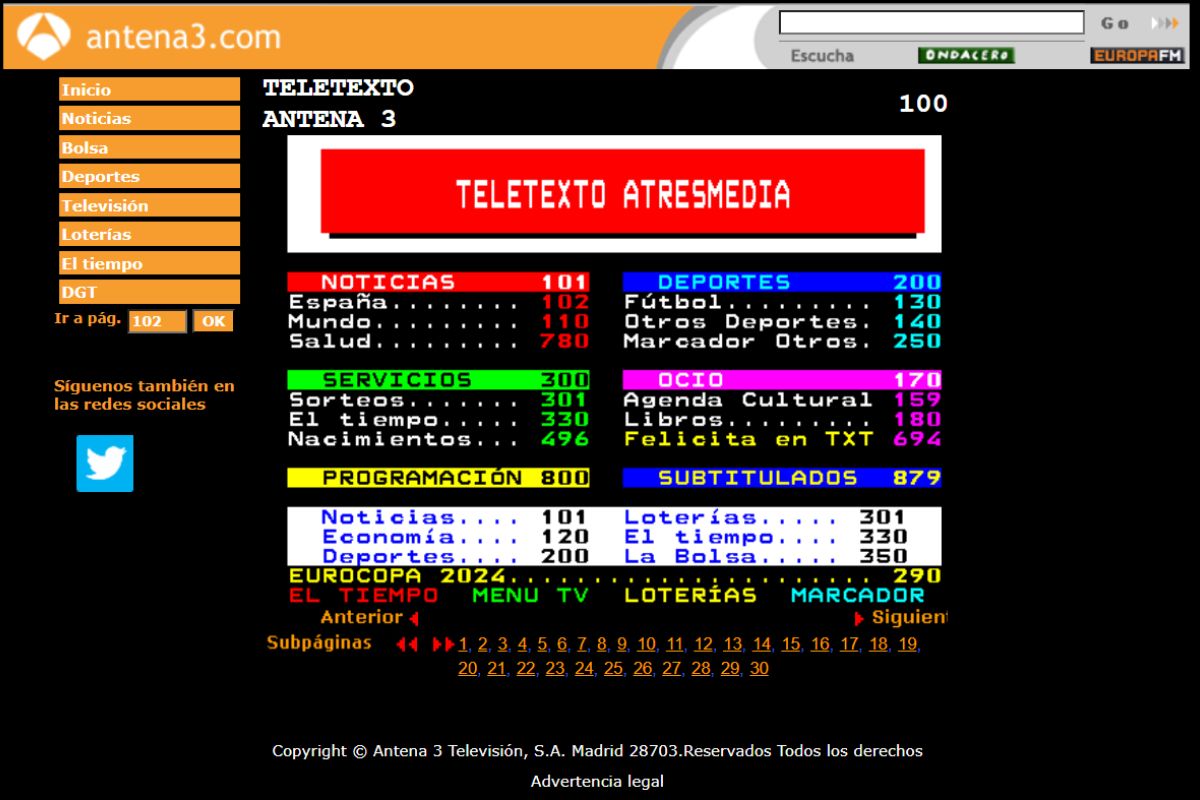1200x800 pixels.
Task: Click the Siguiente page link
Action: (908, 618)
